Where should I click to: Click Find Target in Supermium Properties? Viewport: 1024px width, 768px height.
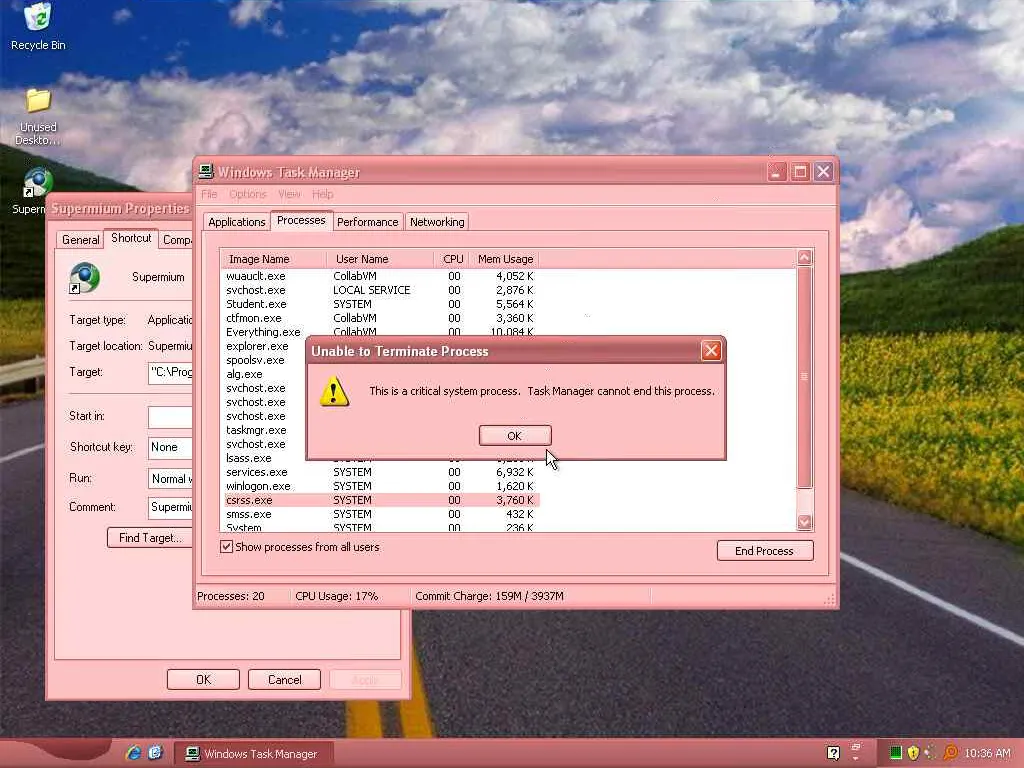[150, 537]
